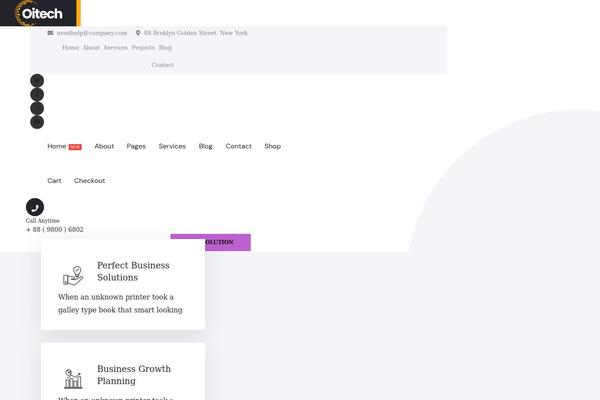
Task: Open Services link in the gray top bar
Action: click(x=116, y=48)
